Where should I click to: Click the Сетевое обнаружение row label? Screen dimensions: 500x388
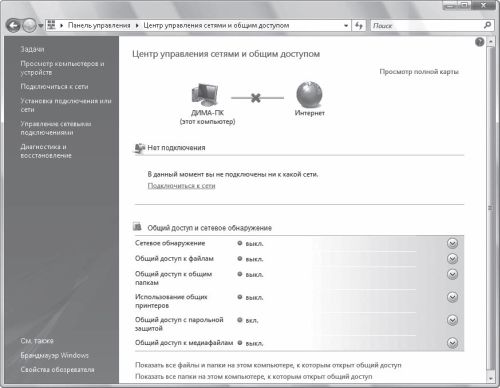[170, 243]
